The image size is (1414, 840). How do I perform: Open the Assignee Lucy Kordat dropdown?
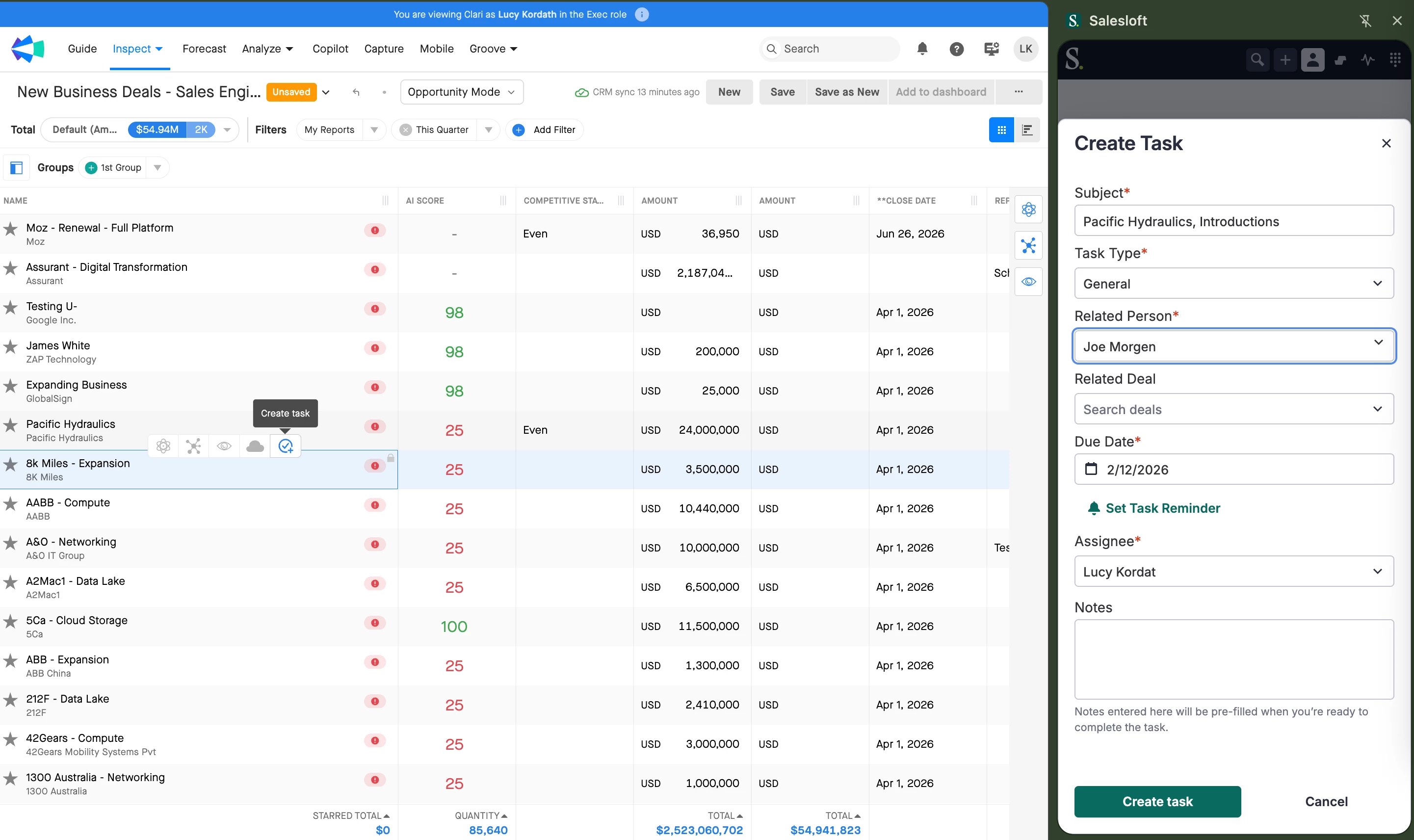tap(1233, 571)
